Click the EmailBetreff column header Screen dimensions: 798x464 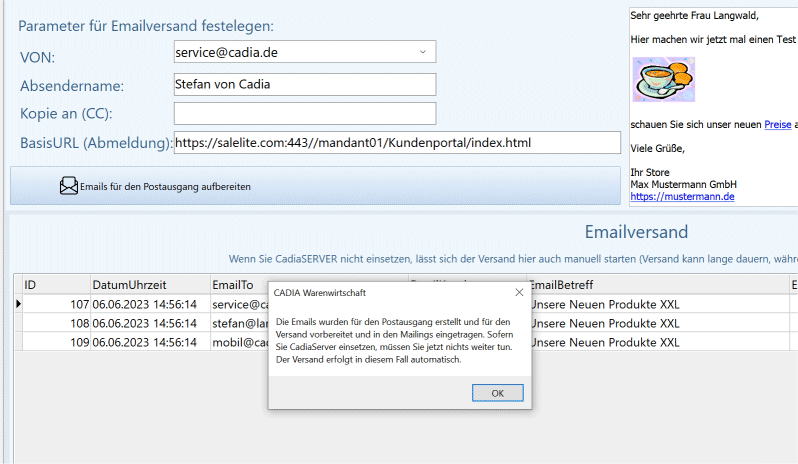tap(658, 285)
